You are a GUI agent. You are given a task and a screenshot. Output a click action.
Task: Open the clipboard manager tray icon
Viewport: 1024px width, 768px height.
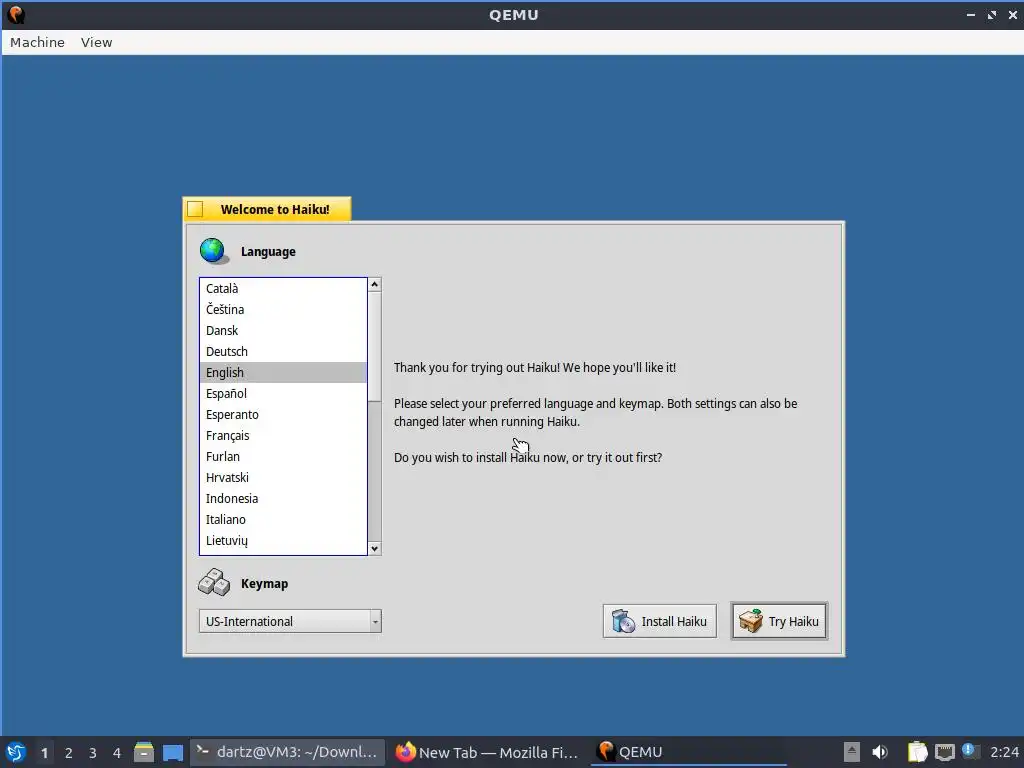[x=918, y=752]
